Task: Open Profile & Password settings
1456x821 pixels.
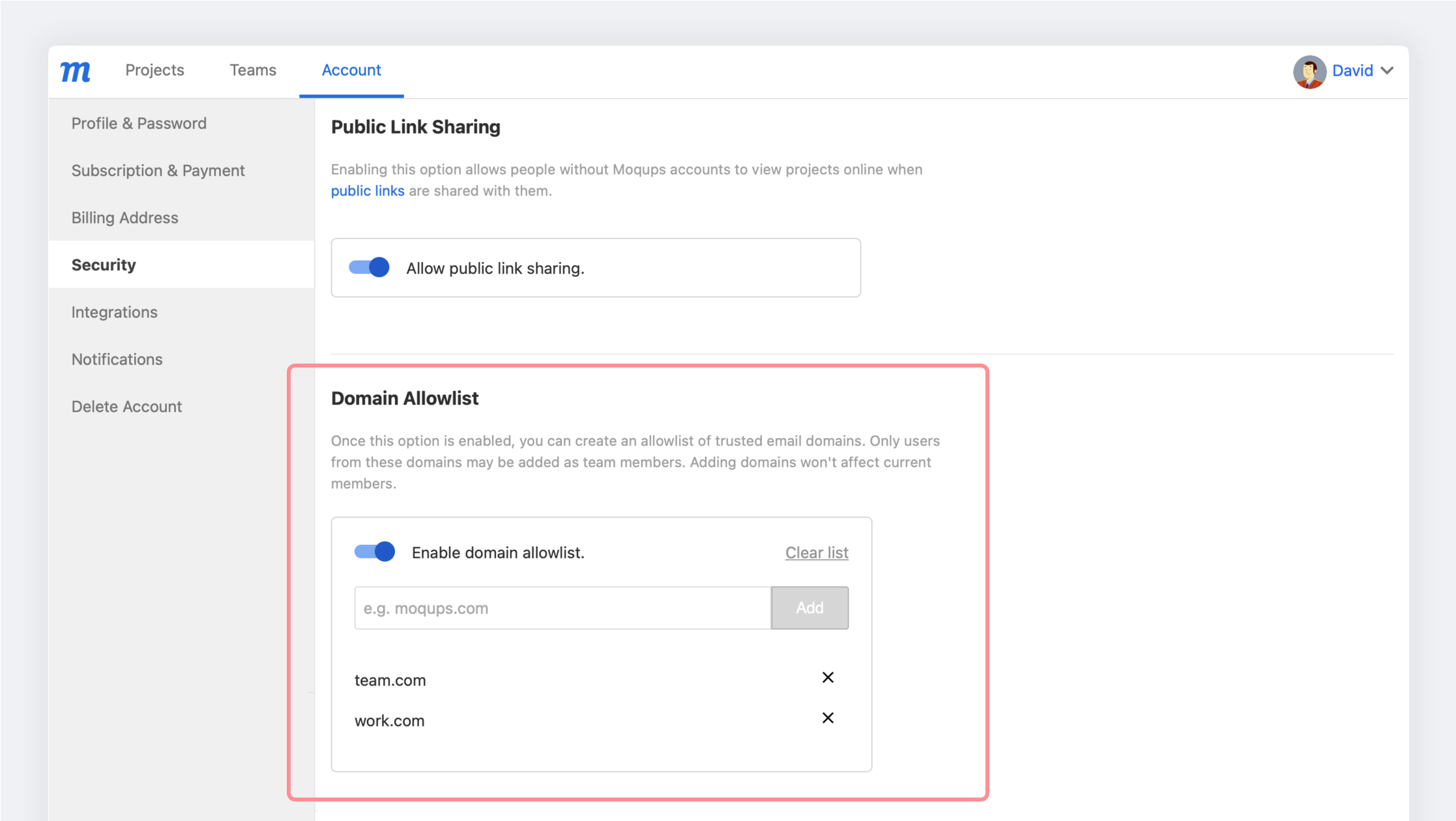Action: 139,123
